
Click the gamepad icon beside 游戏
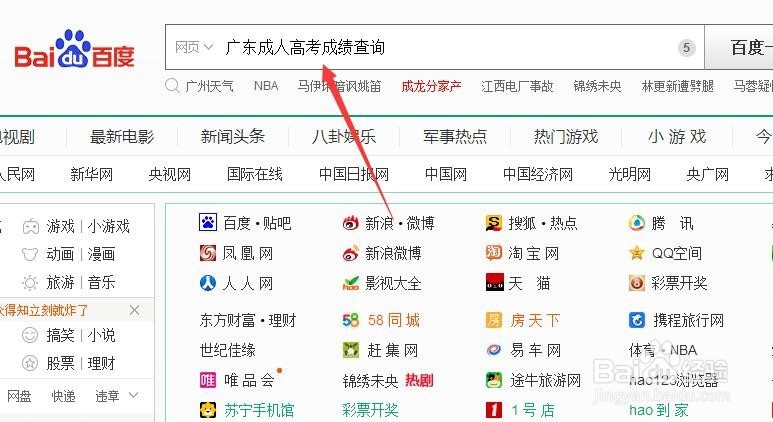tap(31, 227)
